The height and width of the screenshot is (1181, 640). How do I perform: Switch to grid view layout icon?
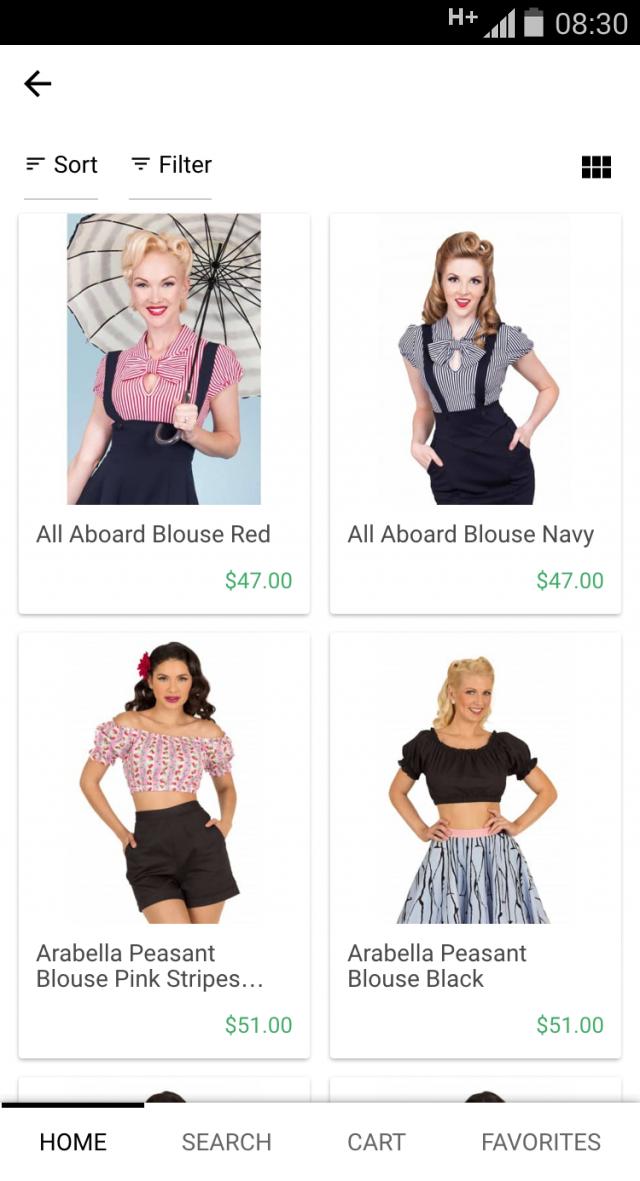click(596, 166)
